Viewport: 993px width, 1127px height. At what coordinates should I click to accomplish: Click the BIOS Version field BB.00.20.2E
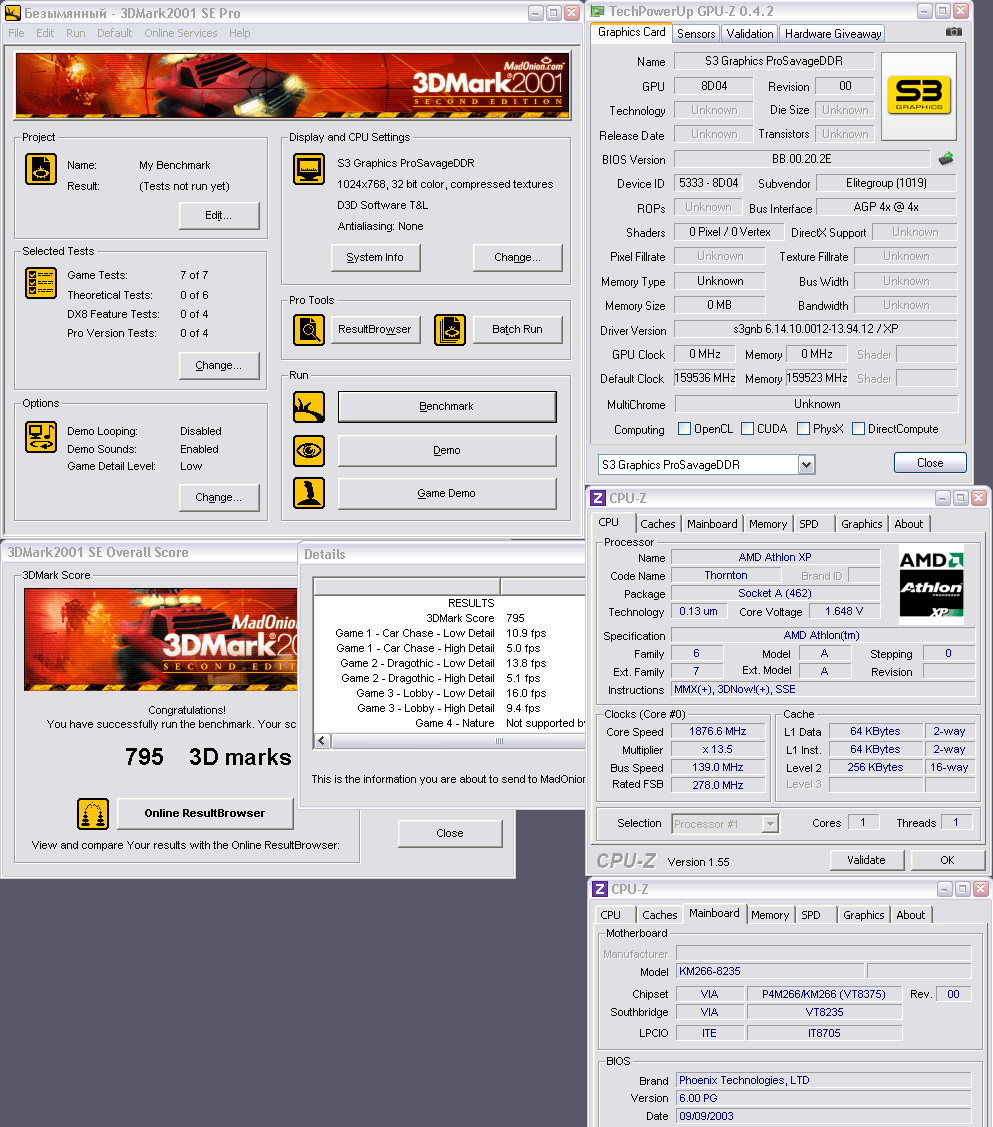point(802,159)
